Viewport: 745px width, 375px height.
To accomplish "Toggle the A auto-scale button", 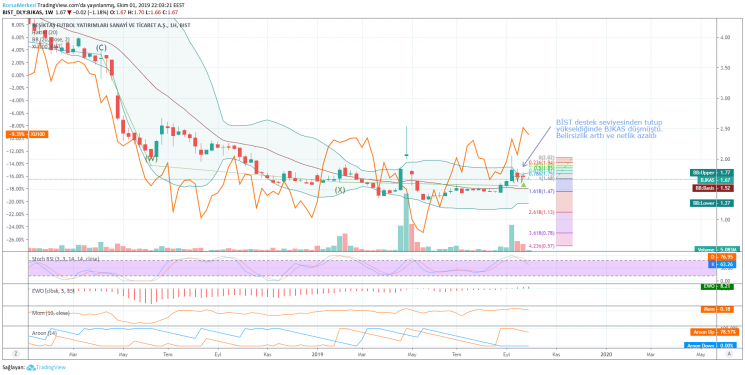I will [730, 354].
